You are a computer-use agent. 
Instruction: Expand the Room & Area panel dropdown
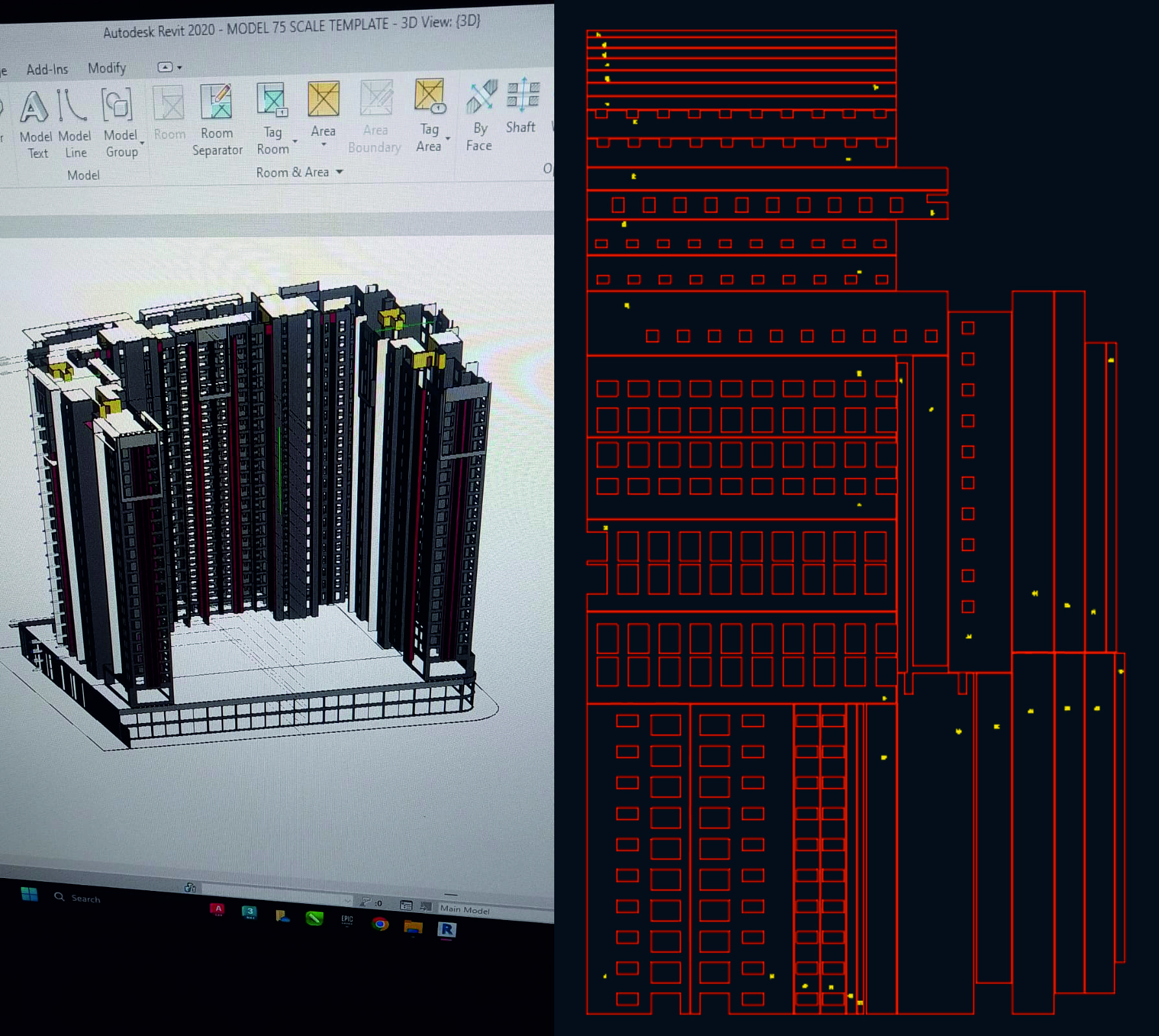pos(339,172)
